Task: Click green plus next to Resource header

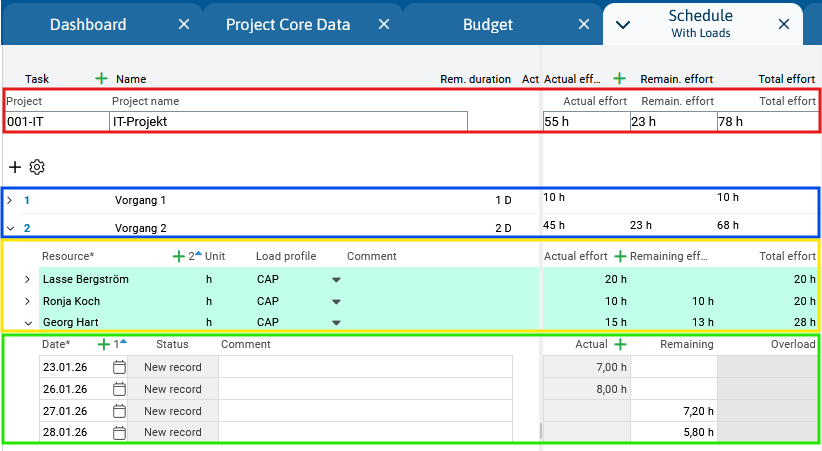Action: (179, 256)
